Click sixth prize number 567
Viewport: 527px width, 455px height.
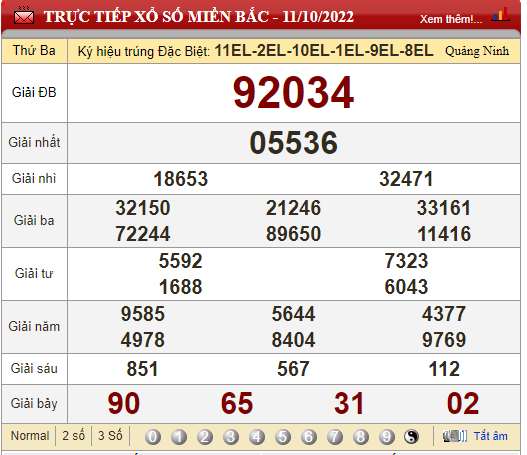(x=293, y=369)
